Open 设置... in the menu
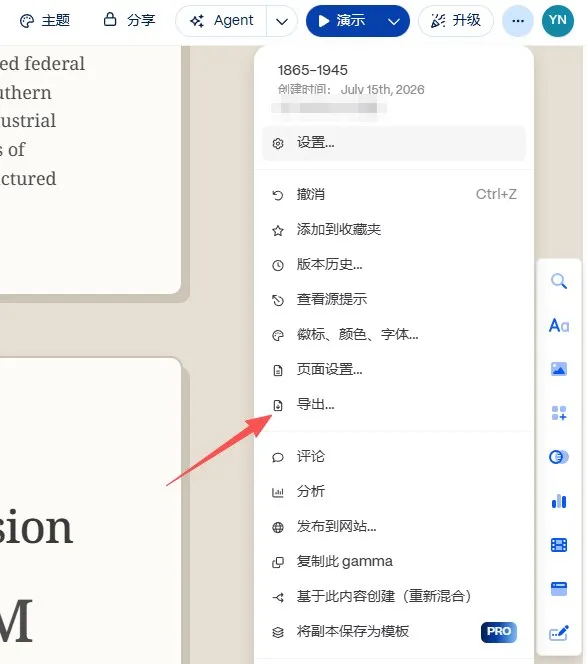This screenshot has height=664, width=586. point(394,143)
